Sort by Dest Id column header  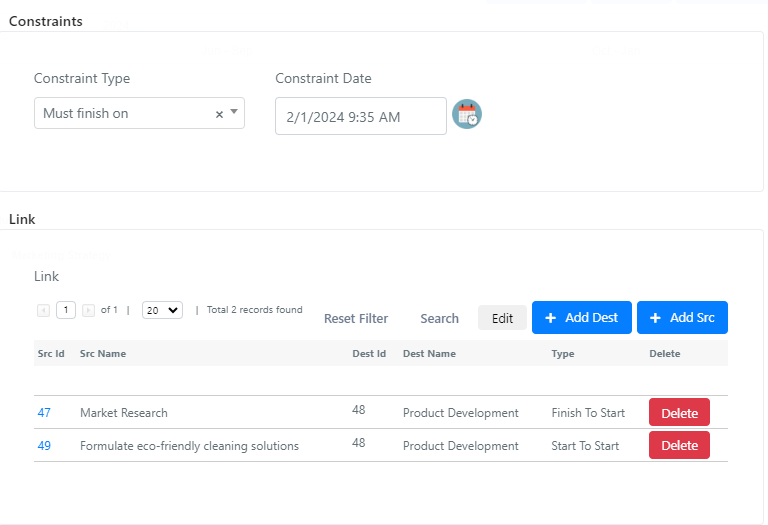coord(369,353)
